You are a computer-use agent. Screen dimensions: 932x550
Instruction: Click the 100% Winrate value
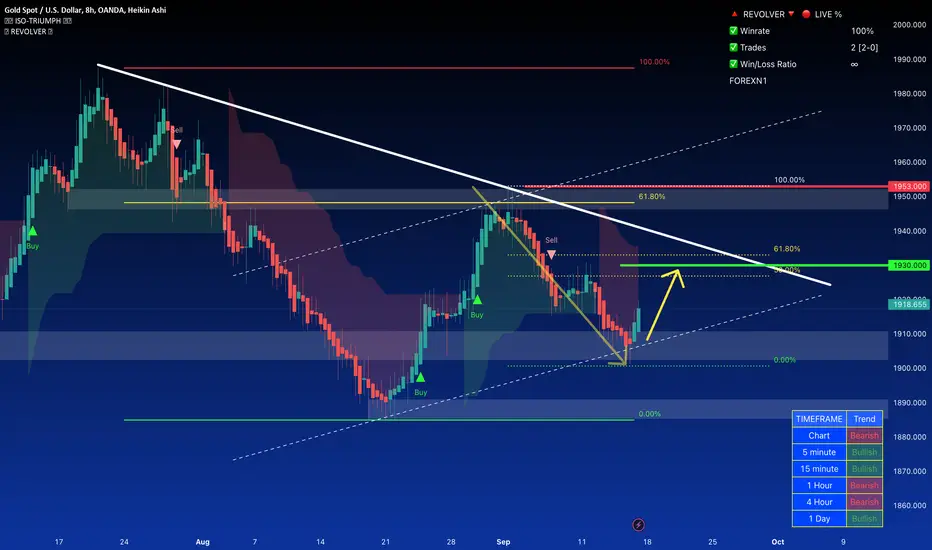pyautogui.click(x=862, y=31)
